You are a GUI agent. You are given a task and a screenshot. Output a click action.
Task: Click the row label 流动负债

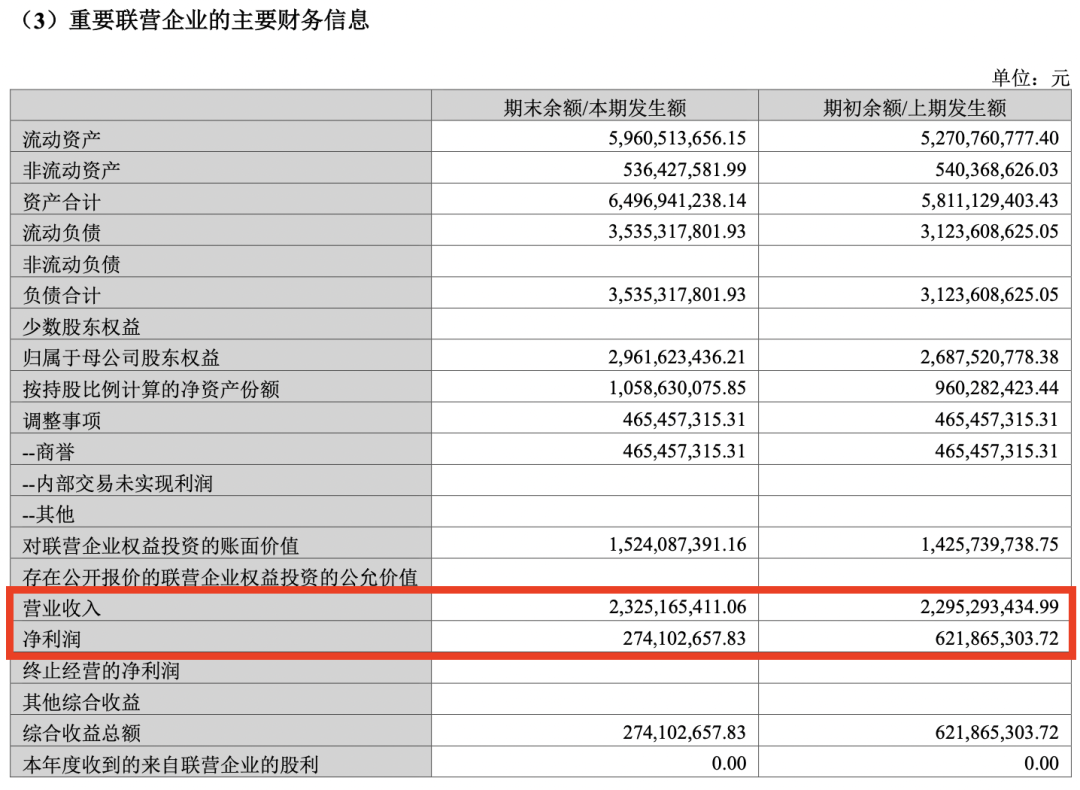[x=62, y=233]
